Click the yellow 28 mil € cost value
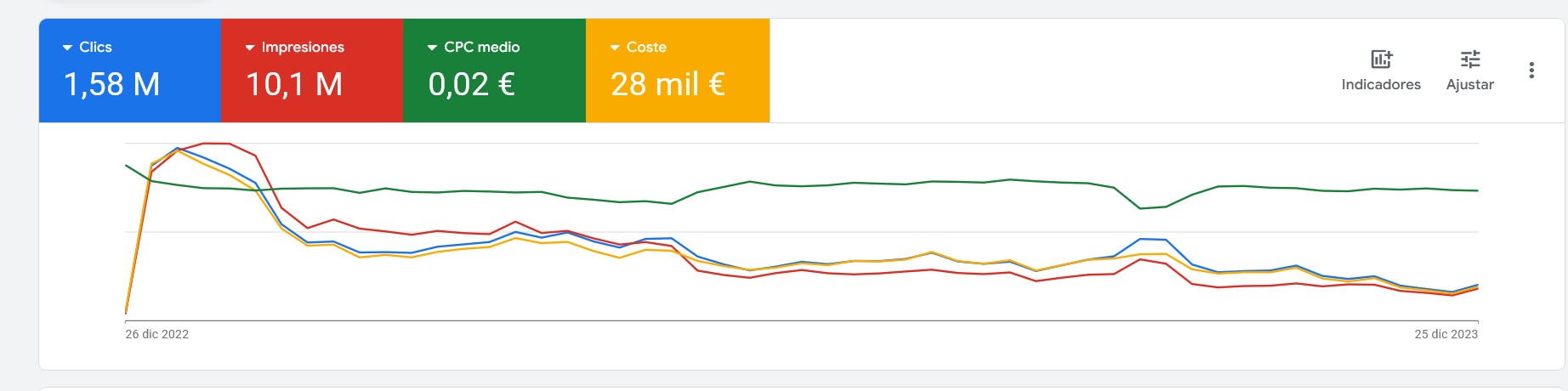1568x391 pixels. 668,84
